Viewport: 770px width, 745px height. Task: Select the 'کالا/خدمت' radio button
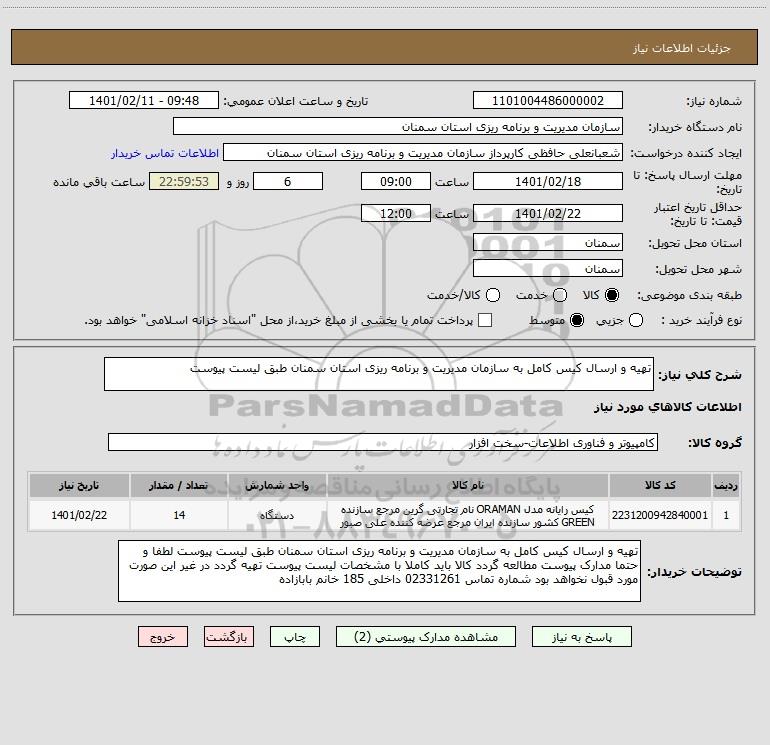point(493,295)
